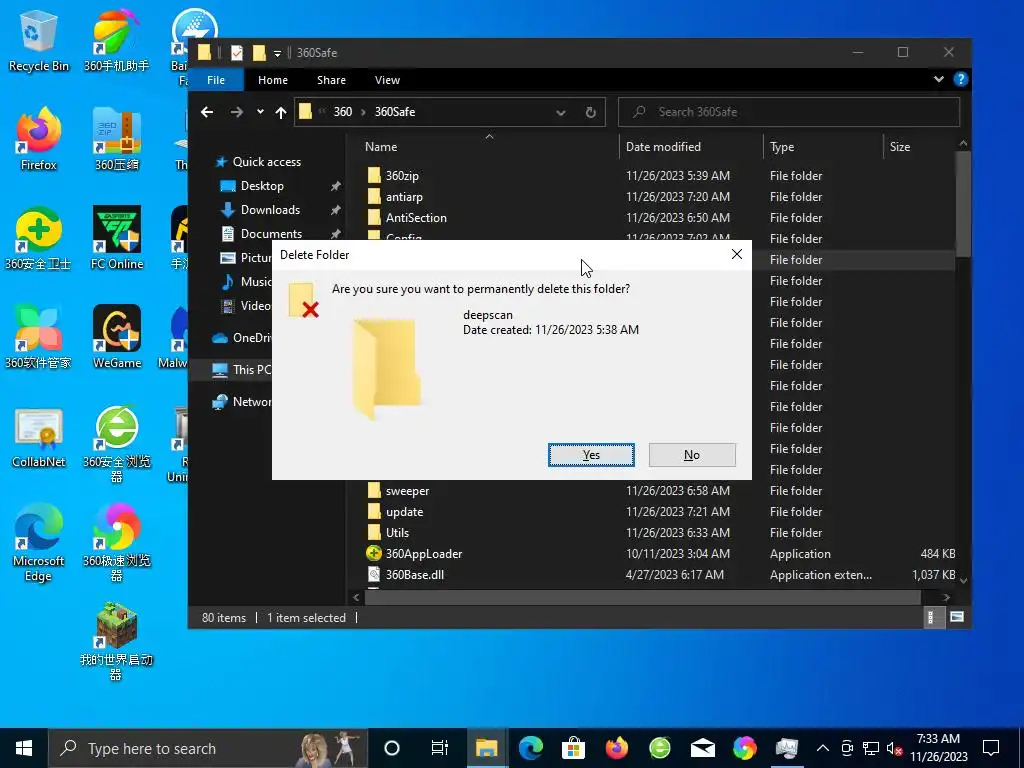1024x768 pixels.
Task: Cancel deletion with the No button
Action: coord(692,455)
